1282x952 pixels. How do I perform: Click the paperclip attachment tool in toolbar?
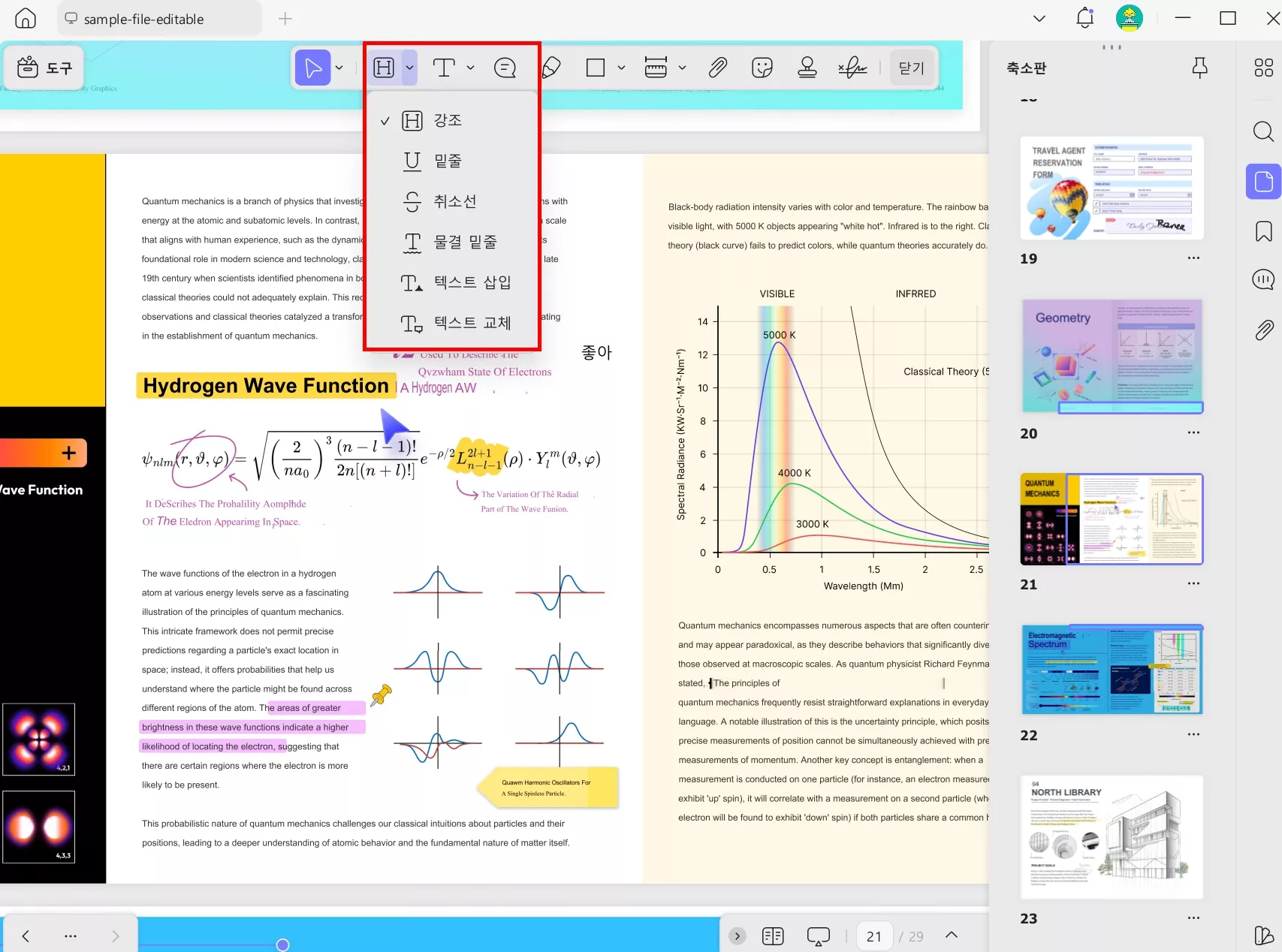717,68
